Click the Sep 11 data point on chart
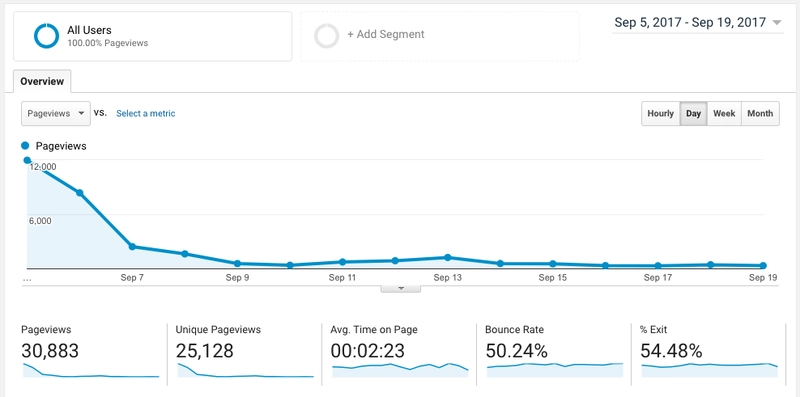The width and height of the screenshot is (800, 397). point(342,262)
